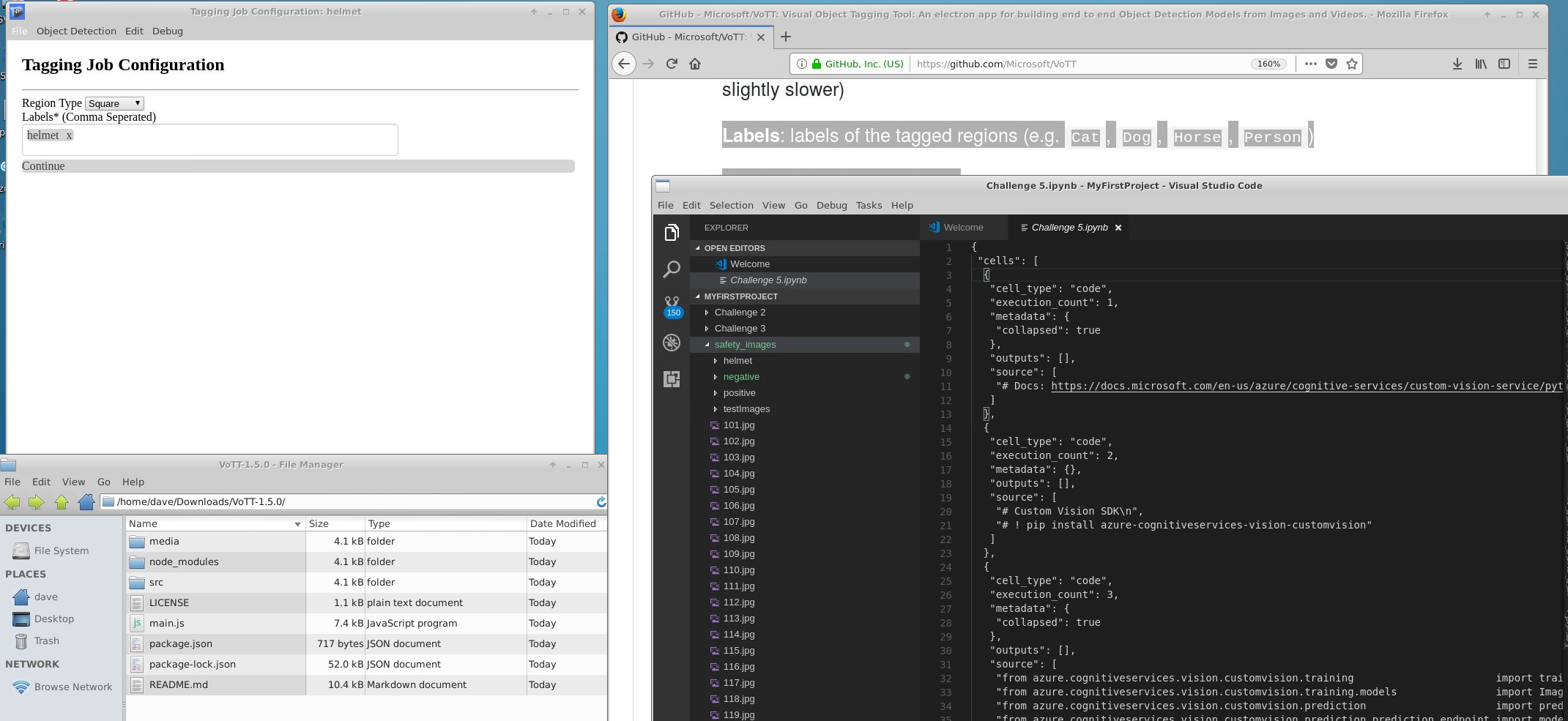Open the Search view in VS Code sidebar

(x=672, y=269)
